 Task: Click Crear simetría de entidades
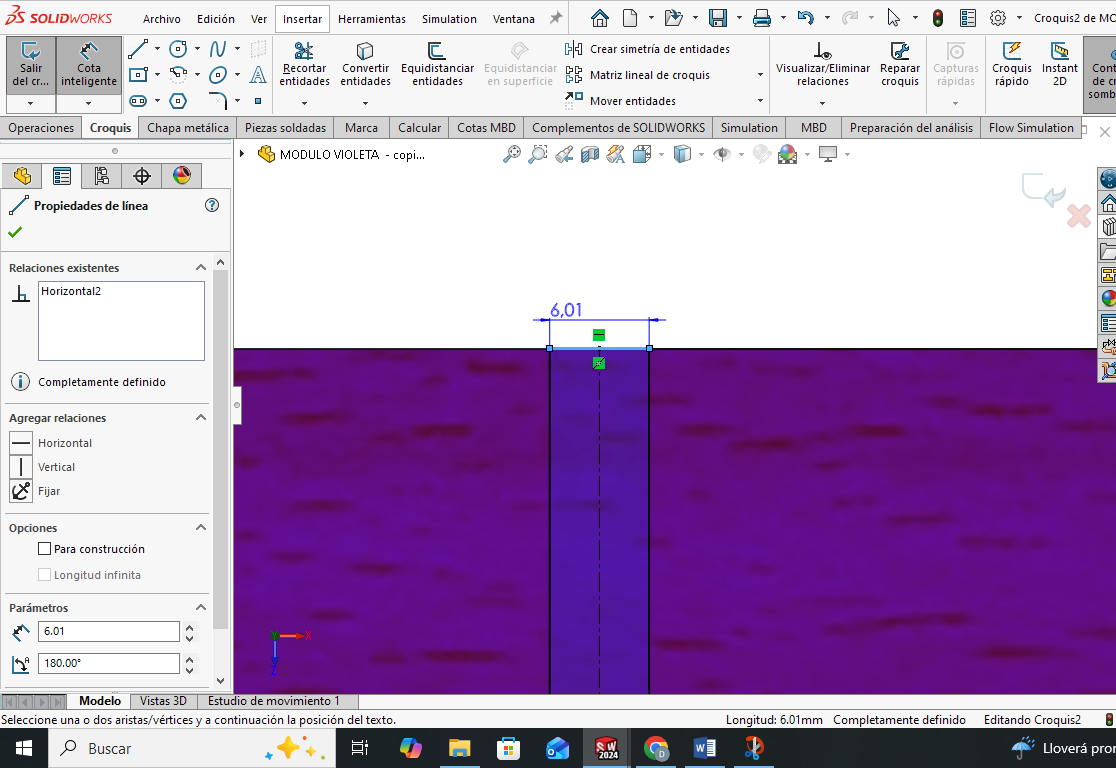[x=647, y=49]
